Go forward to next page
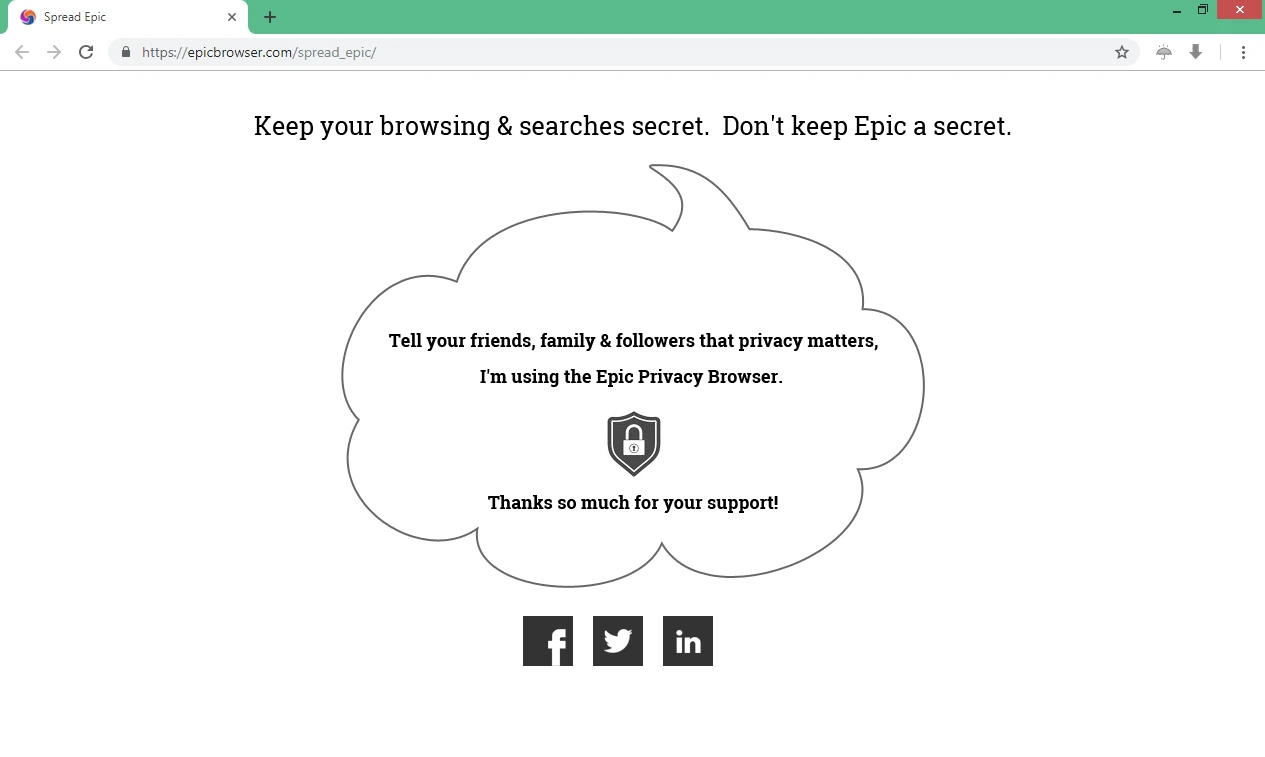 pyautogui.click(x=54, y=52)
